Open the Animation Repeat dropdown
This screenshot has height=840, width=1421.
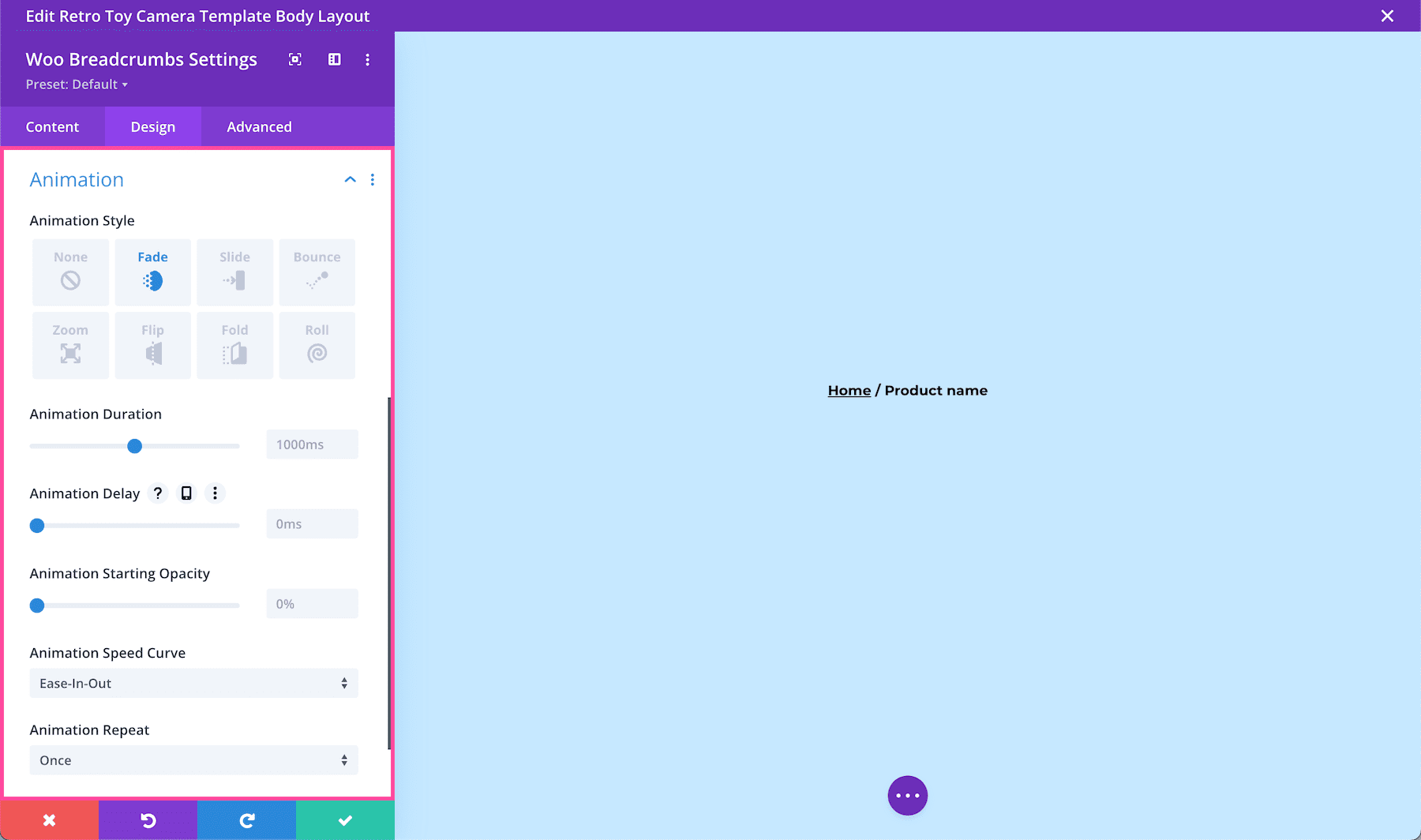[x=193, y=759]
